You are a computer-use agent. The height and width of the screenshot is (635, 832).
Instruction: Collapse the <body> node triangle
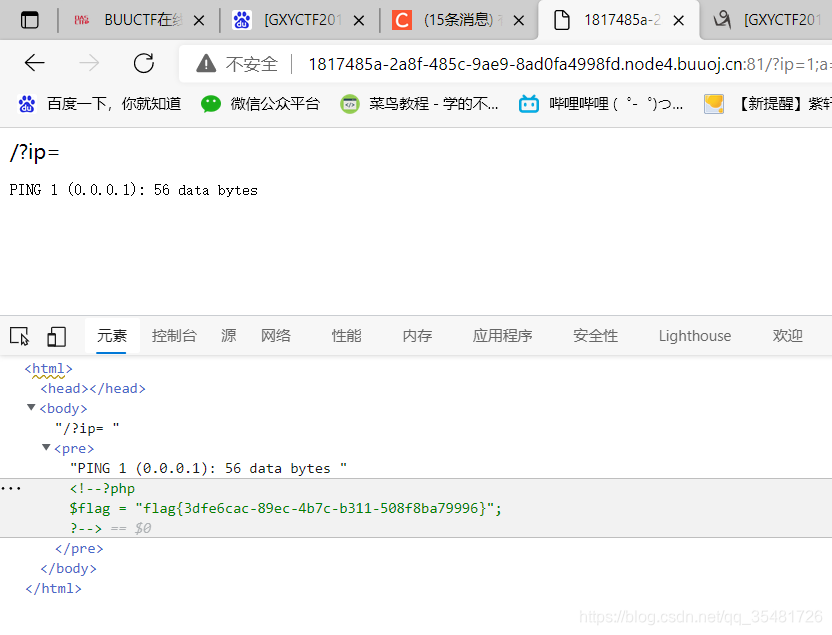(x=31, y=408)
